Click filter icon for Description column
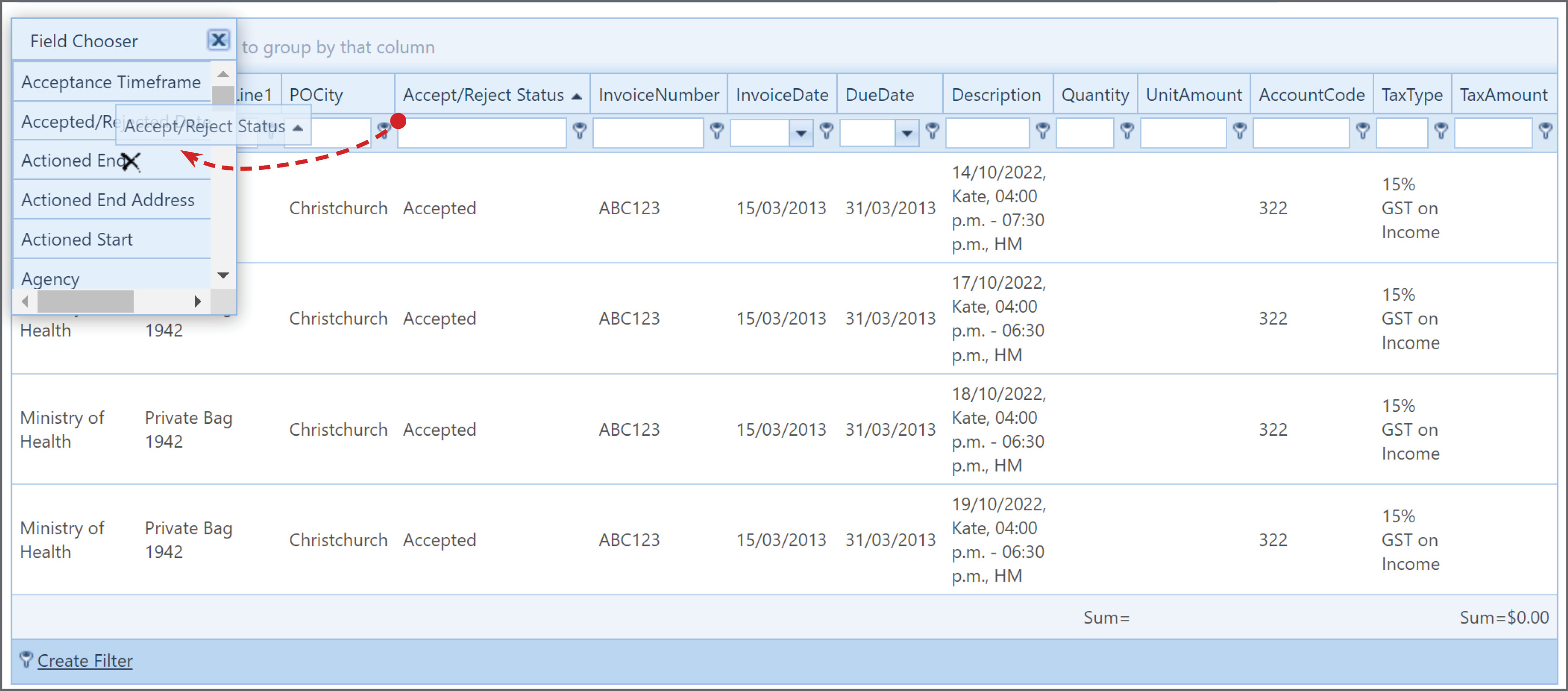The image size is (1568, 691). (x=1042, y=130)
